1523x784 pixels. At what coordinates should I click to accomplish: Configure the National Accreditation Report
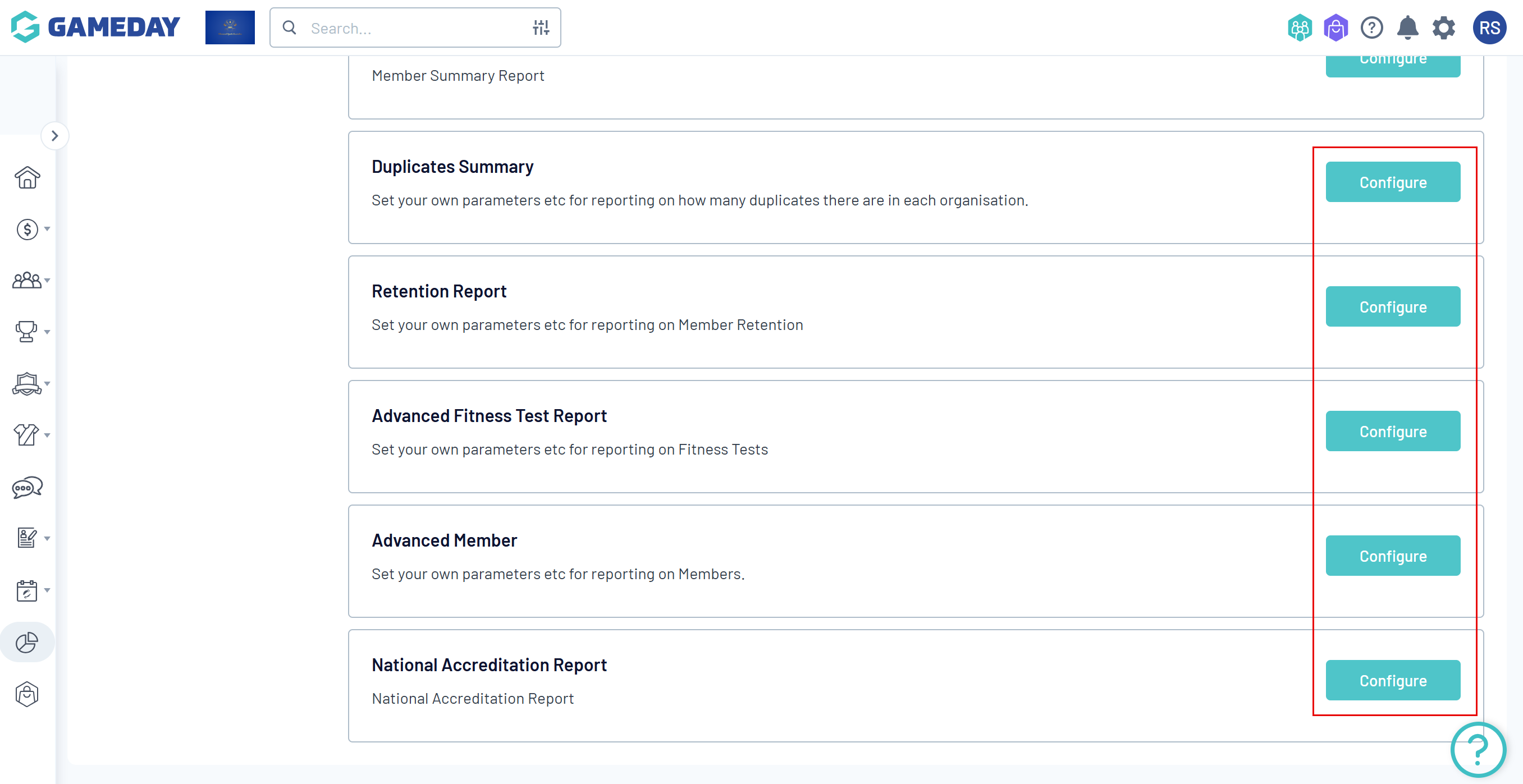1392,681
